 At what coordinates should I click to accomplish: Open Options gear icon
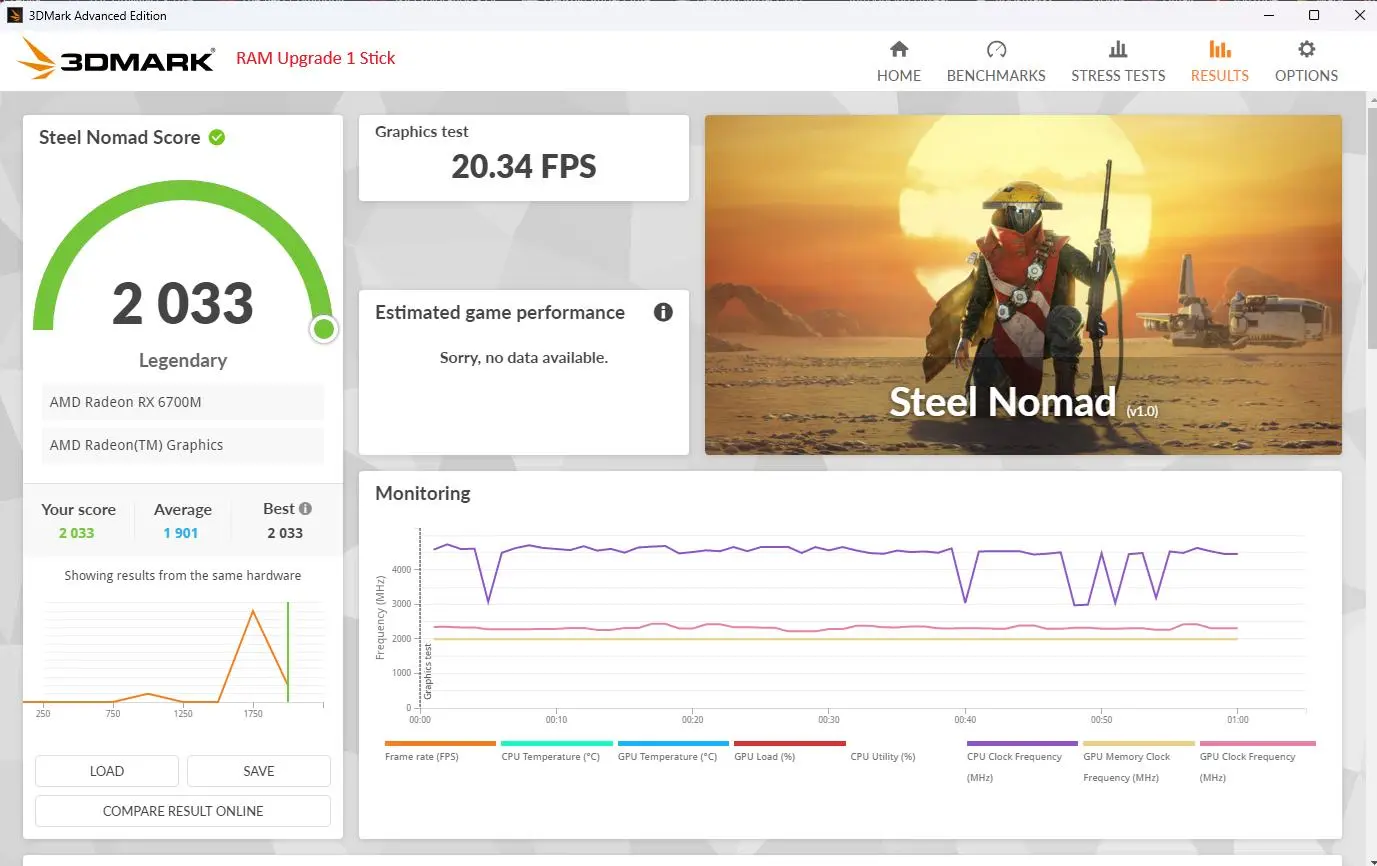[1306, 50]
